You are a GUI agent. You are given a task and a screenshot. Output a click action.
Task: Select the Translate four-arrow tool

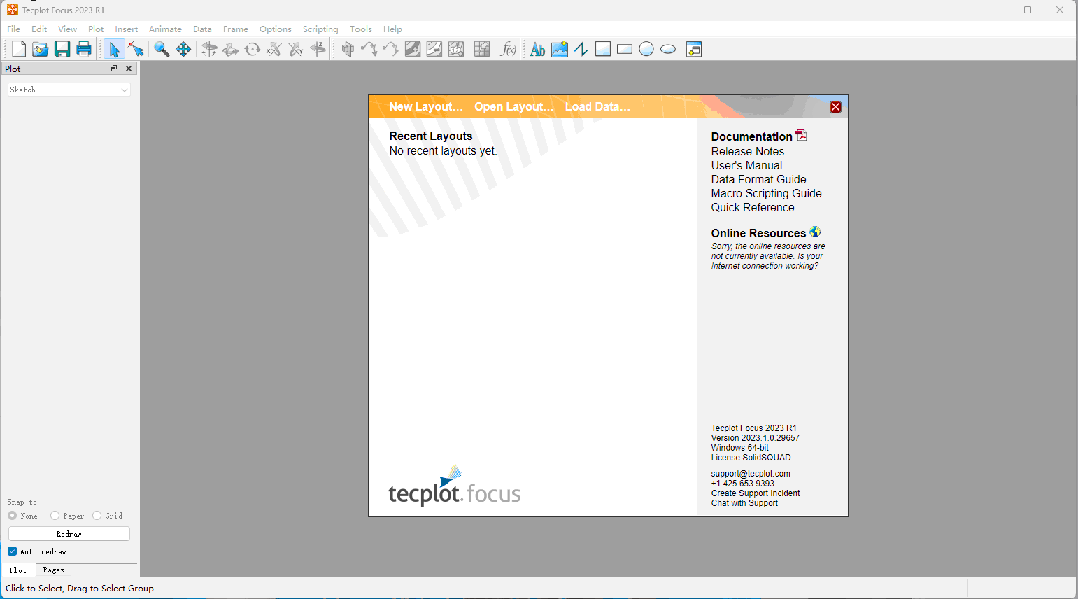tap(184, 49)
